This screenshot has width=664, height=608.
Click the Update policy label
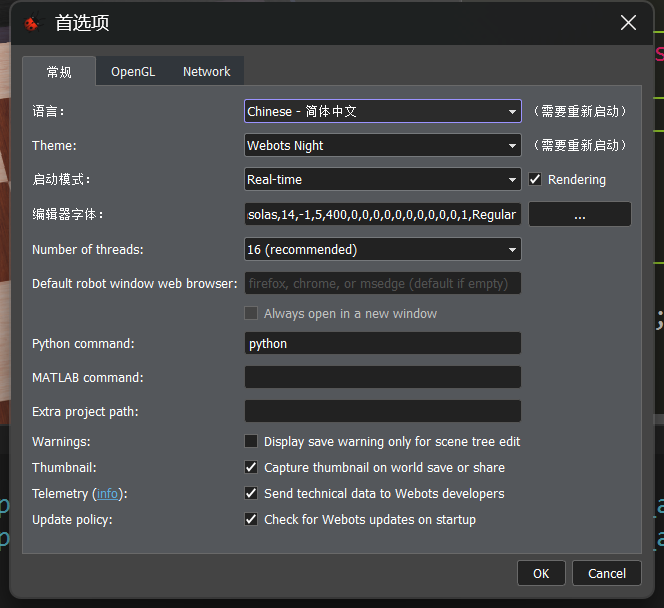click(72, 520)
